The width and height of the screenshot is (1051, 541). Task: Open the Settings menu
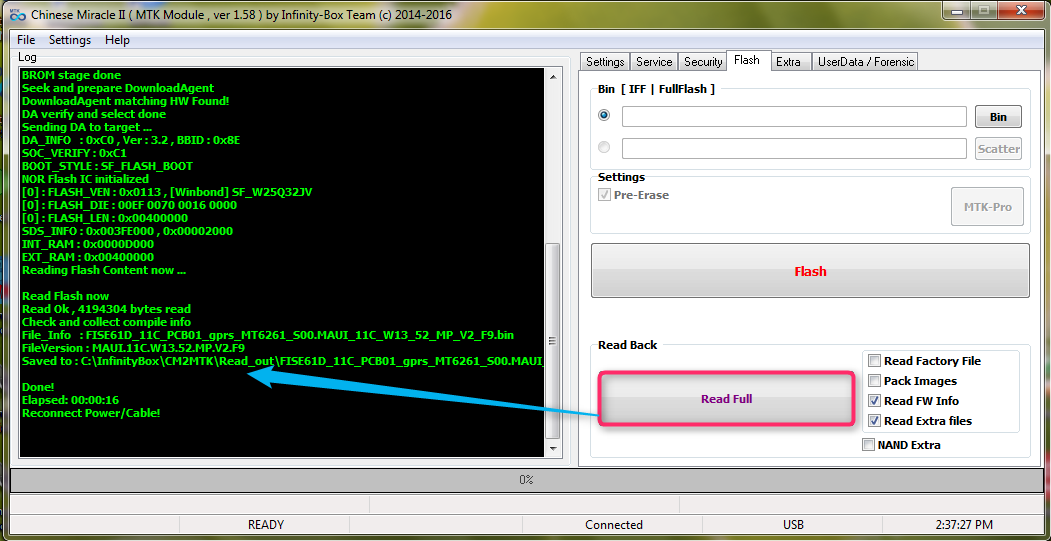[70, 40]
